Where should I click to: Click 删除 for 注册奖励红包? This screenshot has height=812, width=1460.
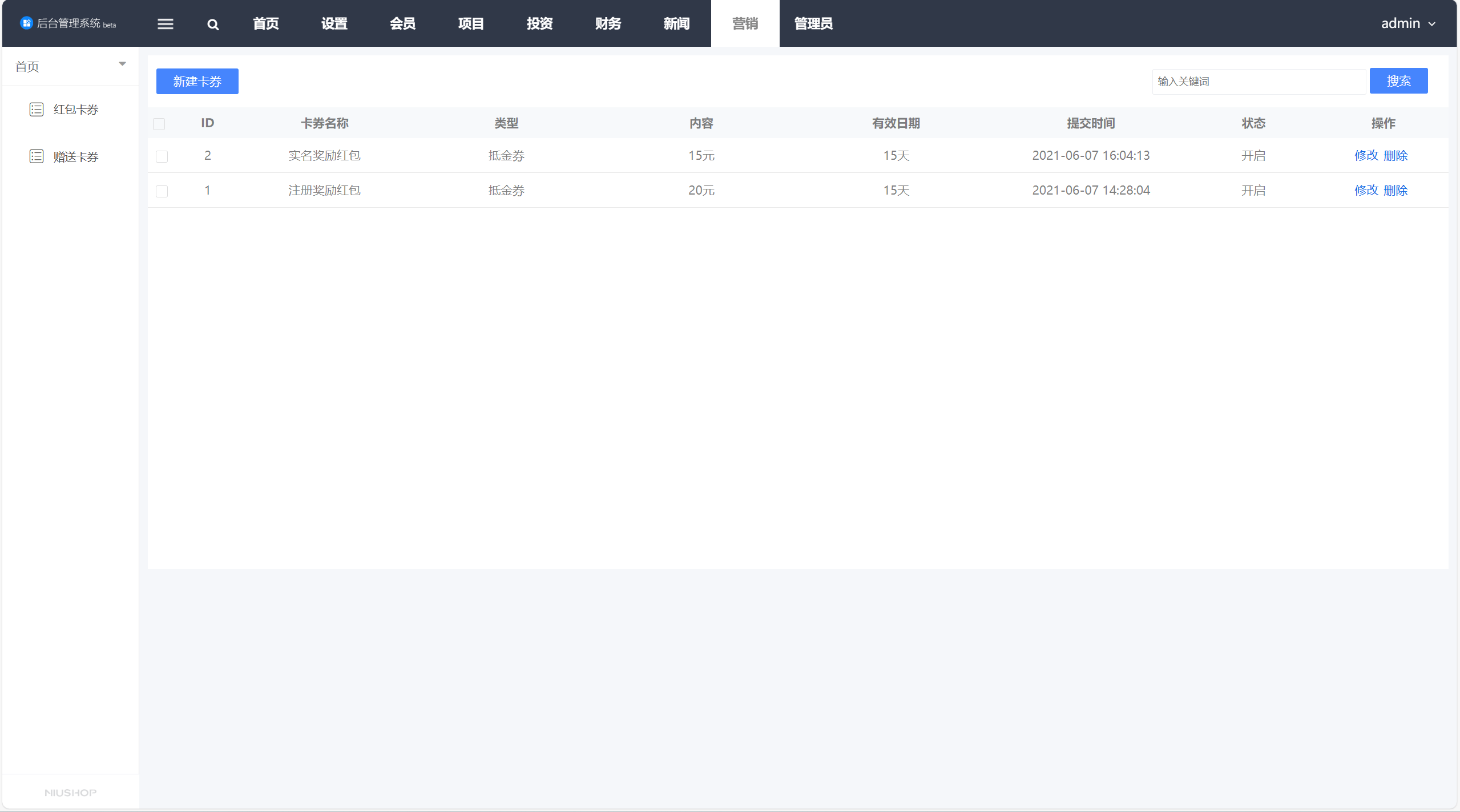click(x=1396, y=190)
